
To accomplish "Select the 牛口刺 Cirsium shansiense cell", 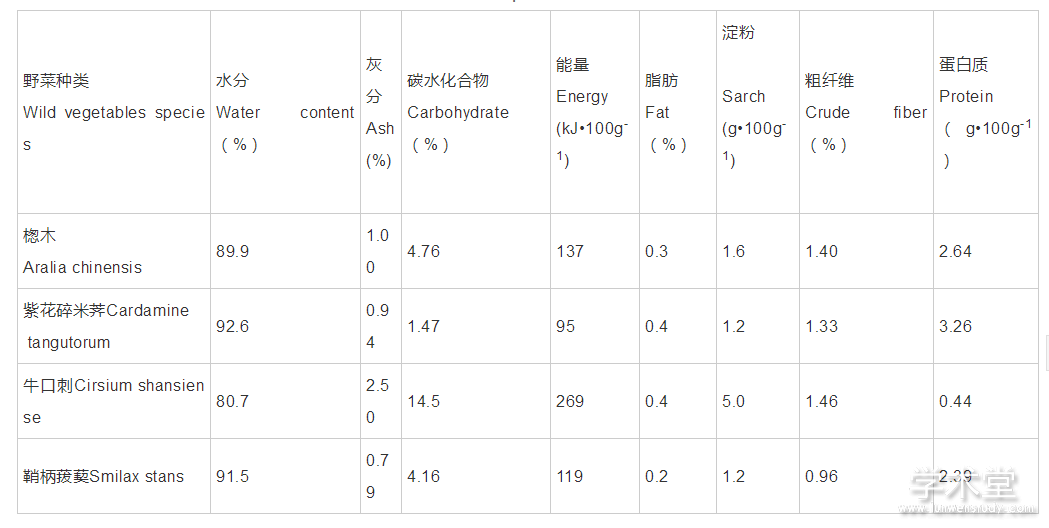I will click(114, 402).
